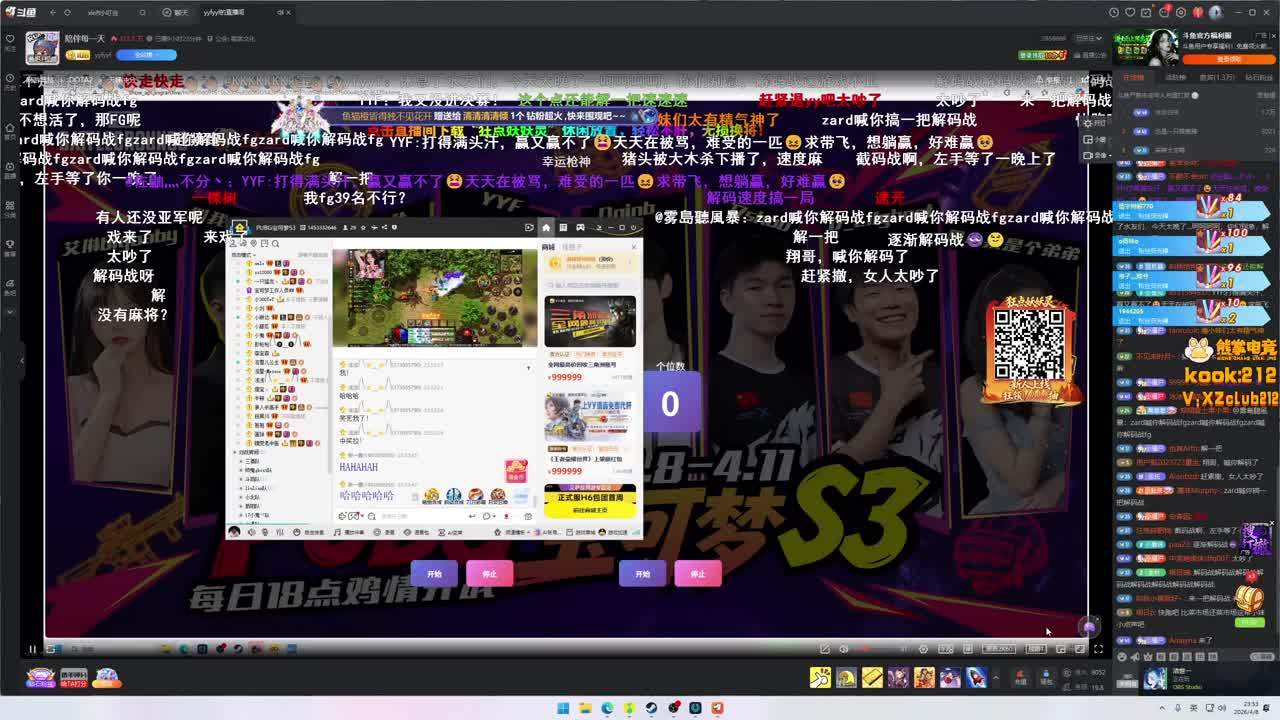Click the orange button in the ad banner

pos(1228,59)
